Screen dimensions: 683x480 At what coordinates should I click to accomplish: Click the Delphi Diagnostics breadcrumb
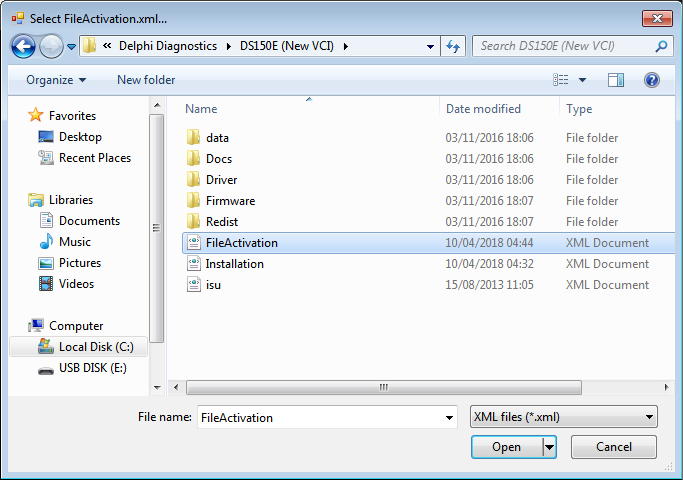[168, 46]
